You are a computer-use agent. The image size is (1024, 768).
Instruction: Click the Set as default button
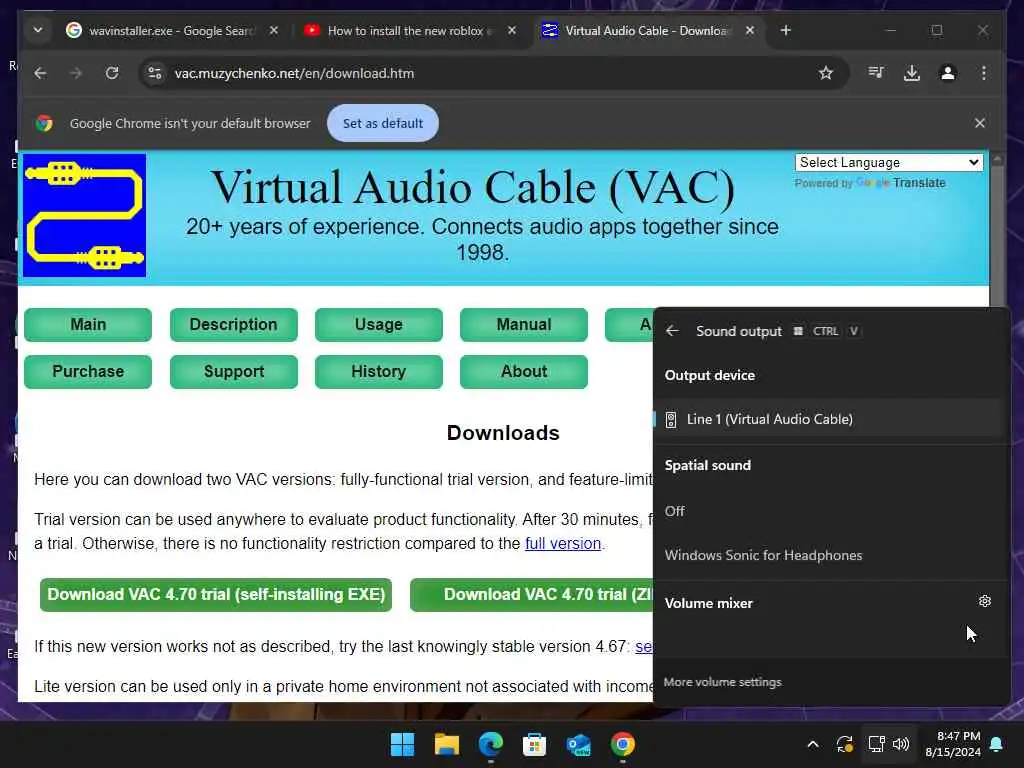tap(383, 123)
